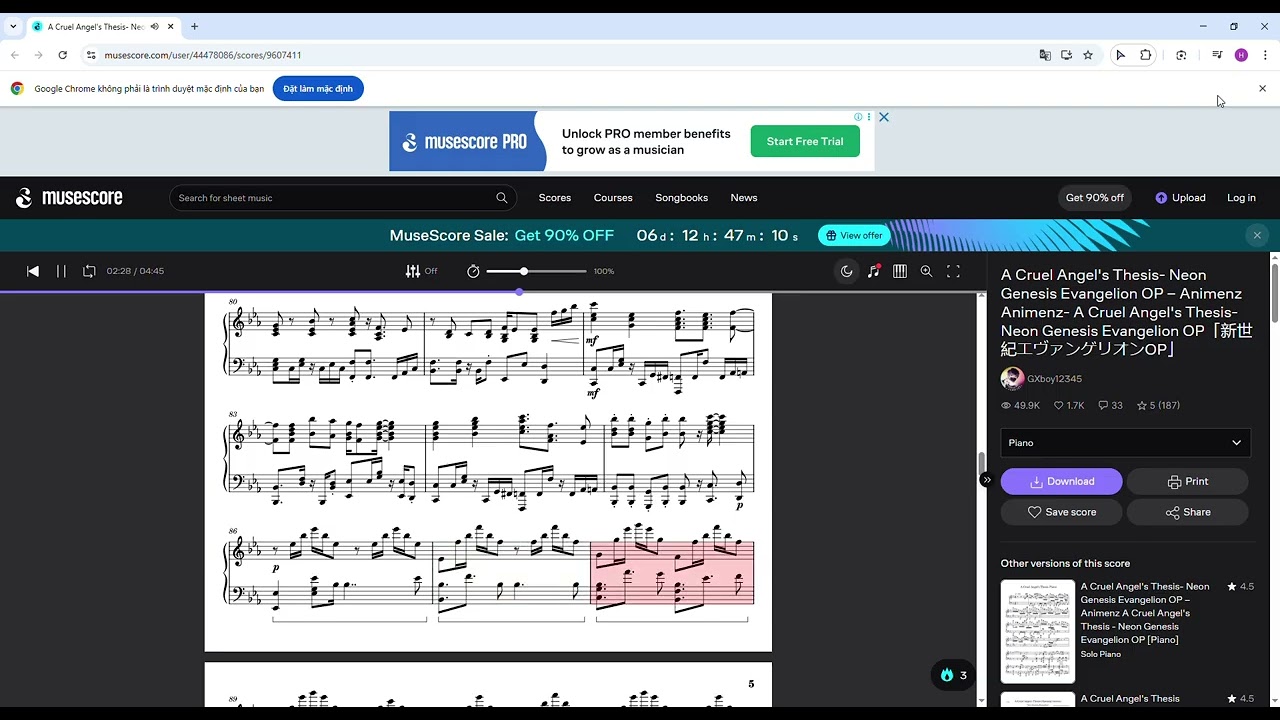Toggle loop playback icon
The image size is (1280, 720).
pyautogui.click(x=89, y=271)
